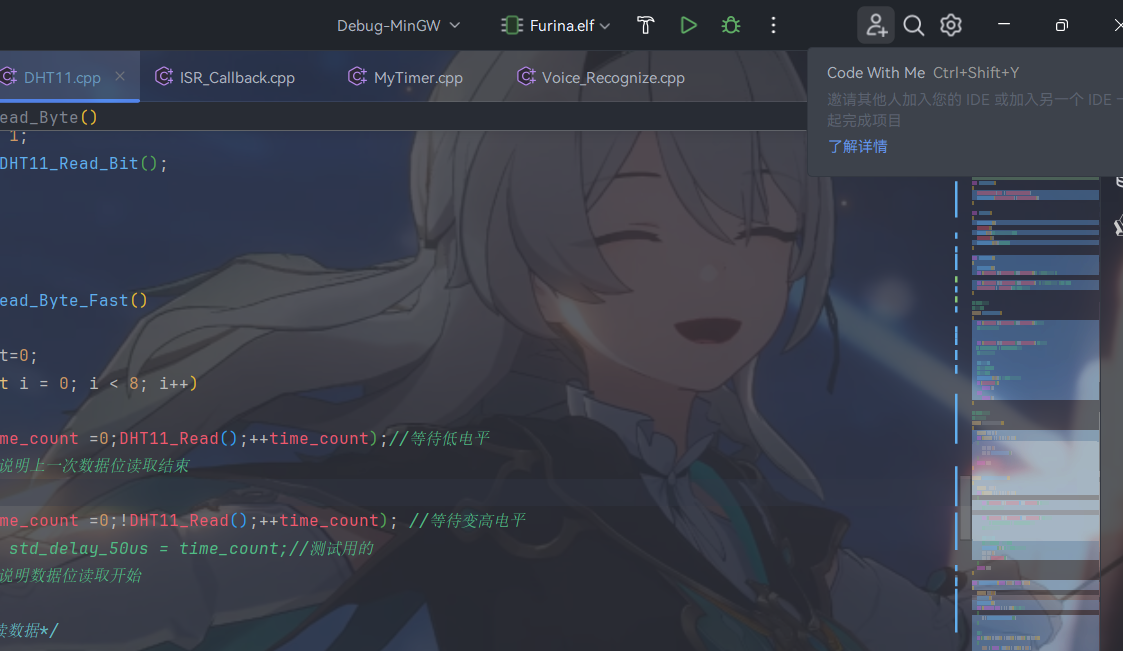Run Furina.elf with the green play button

coord(688,26)
